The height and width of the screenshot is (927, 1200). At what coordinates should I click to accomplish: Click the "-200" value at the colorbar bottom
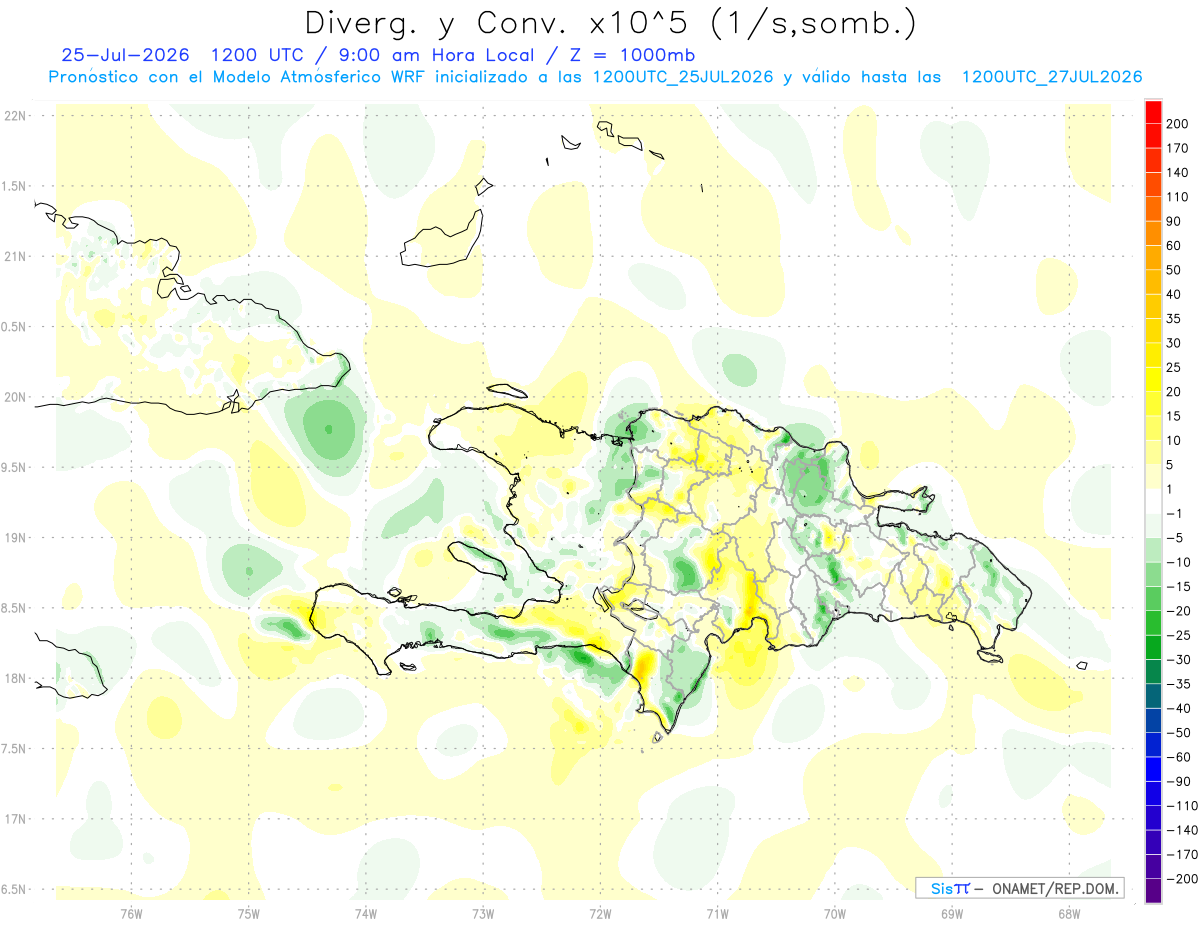1181,878
